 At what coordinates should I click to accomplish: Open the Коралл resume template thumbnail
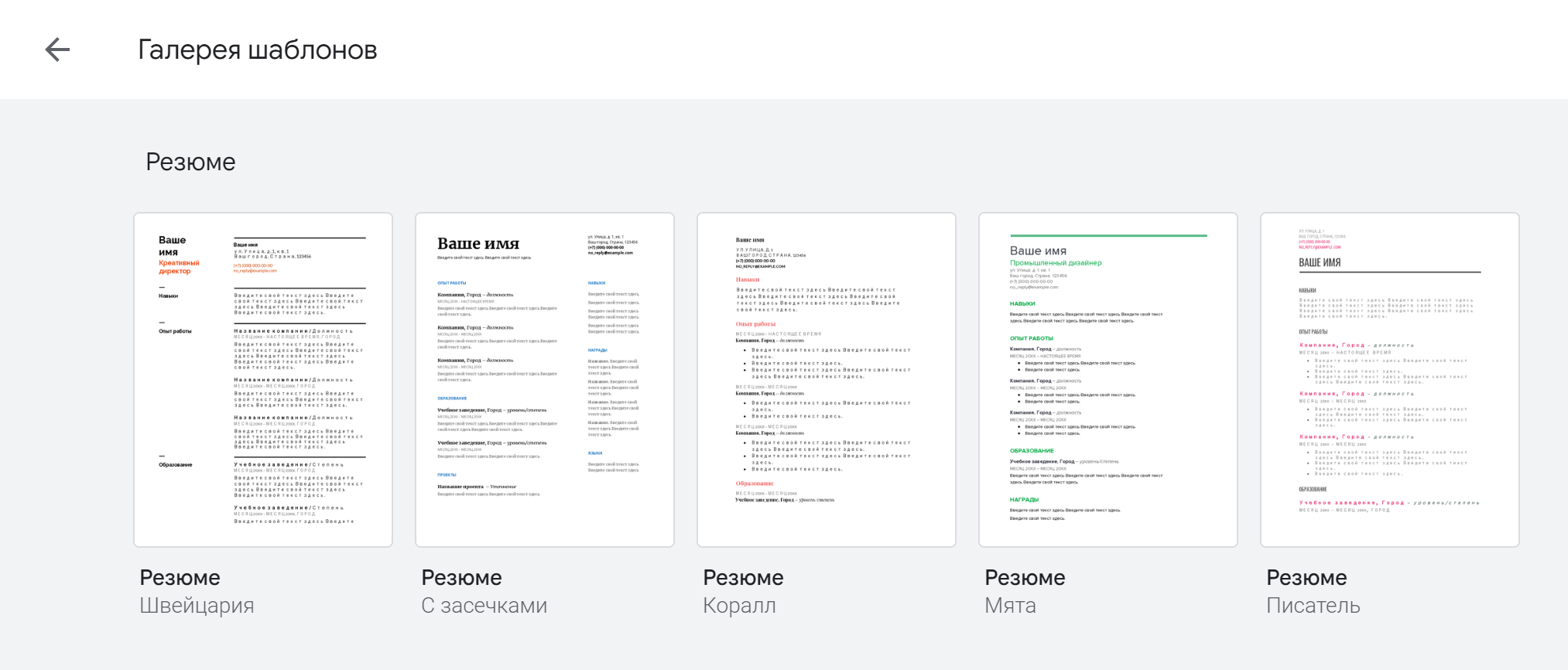pyautogui.click(x=827, y=380)
